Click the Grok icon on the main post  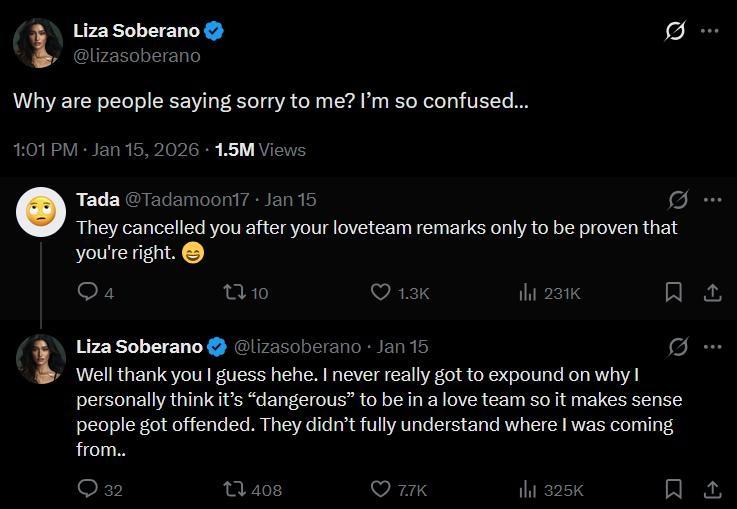tap(675, 31)
